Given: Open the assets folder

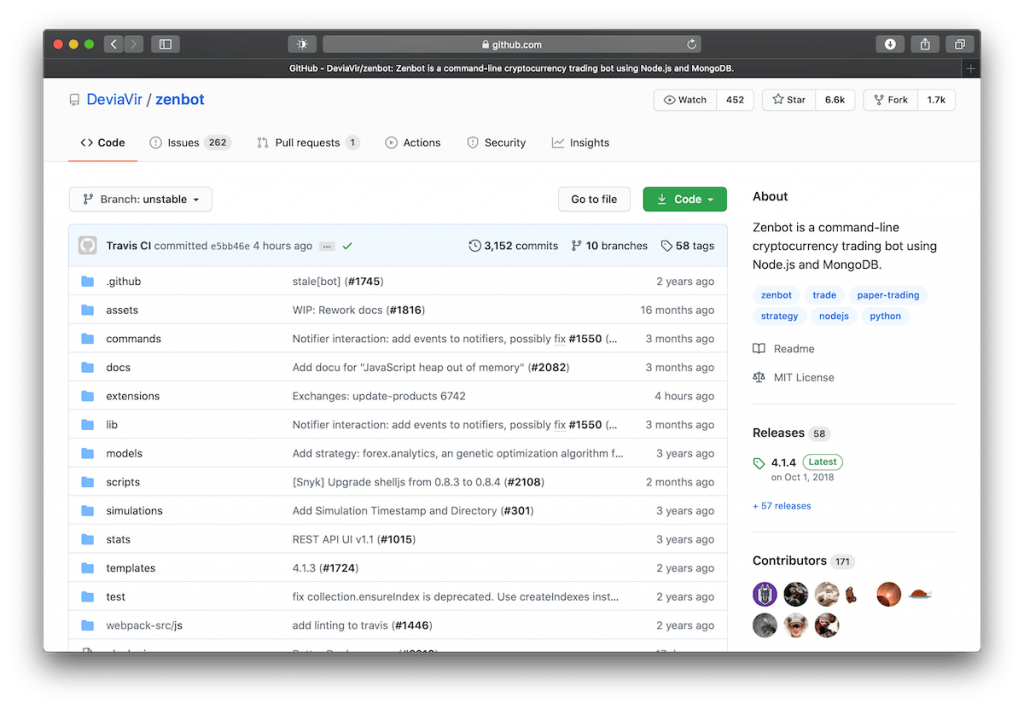Looking at the screenshot, I should pos(122,310).
